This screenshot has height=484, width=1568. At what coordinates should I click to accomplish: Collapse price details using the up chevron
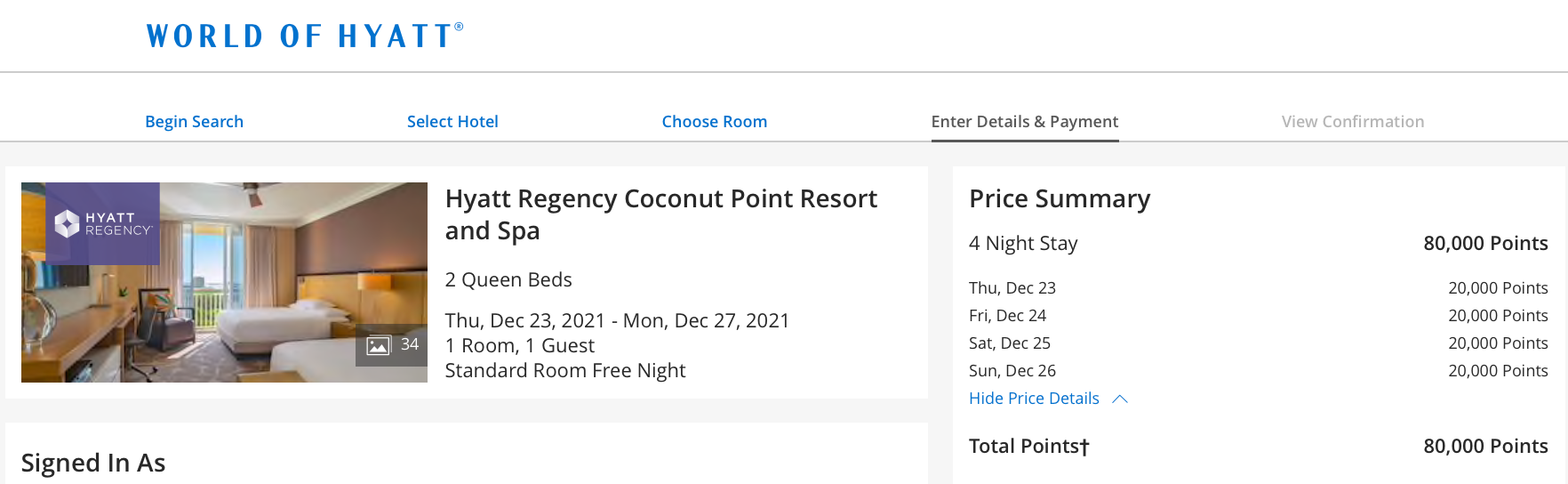click(x=1120, y=399)
